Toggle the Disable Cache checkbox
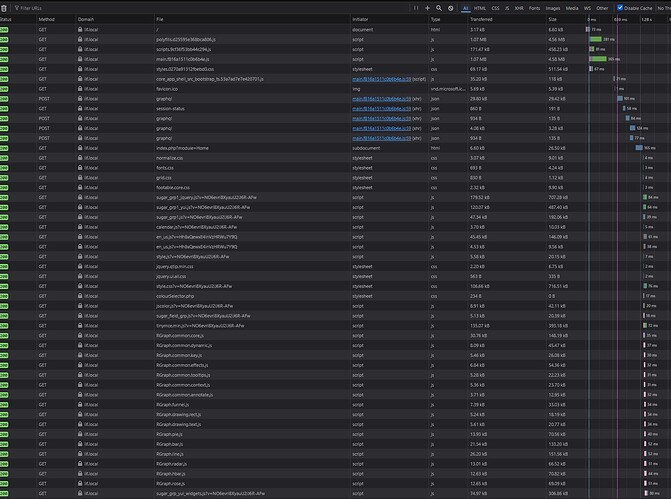This screenshot has width=671, height=499. coord(620,7)
